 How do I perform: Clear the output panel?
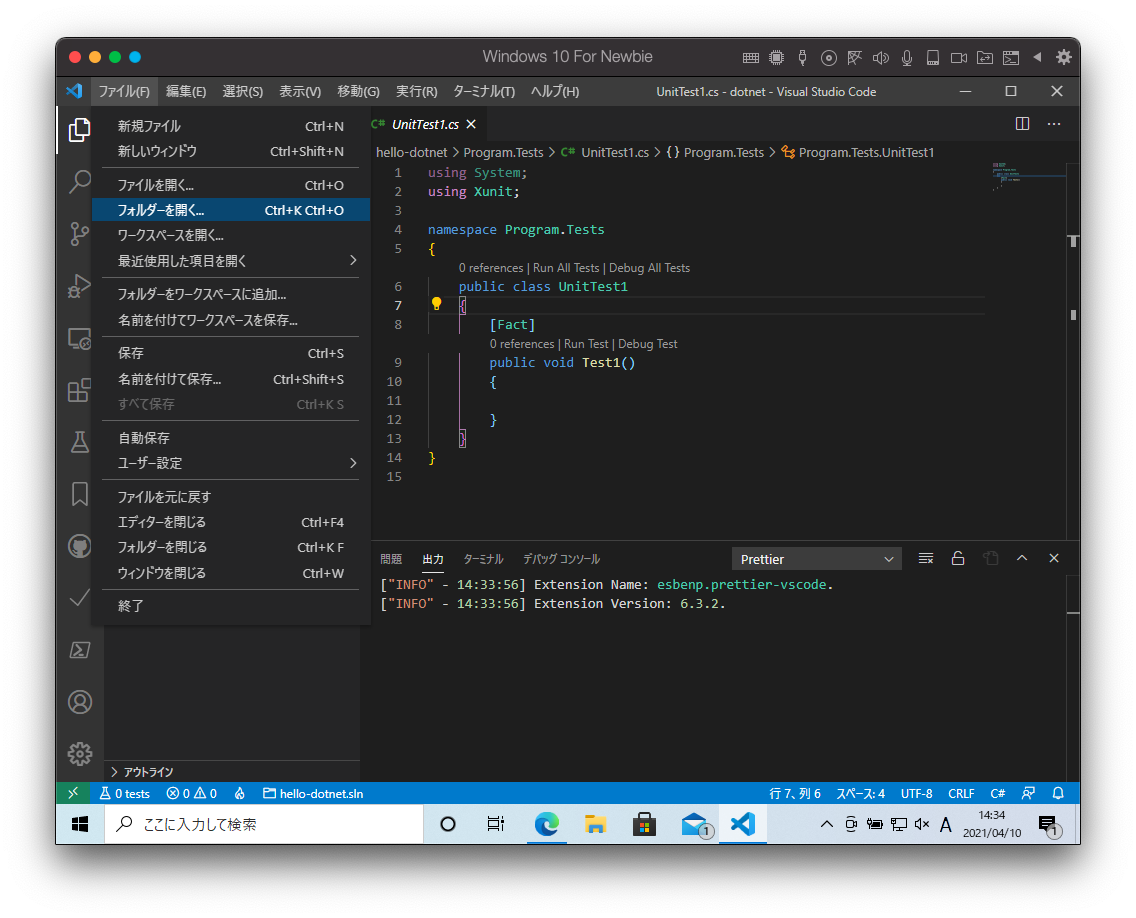pyautogui.click(x=925, y=559)
